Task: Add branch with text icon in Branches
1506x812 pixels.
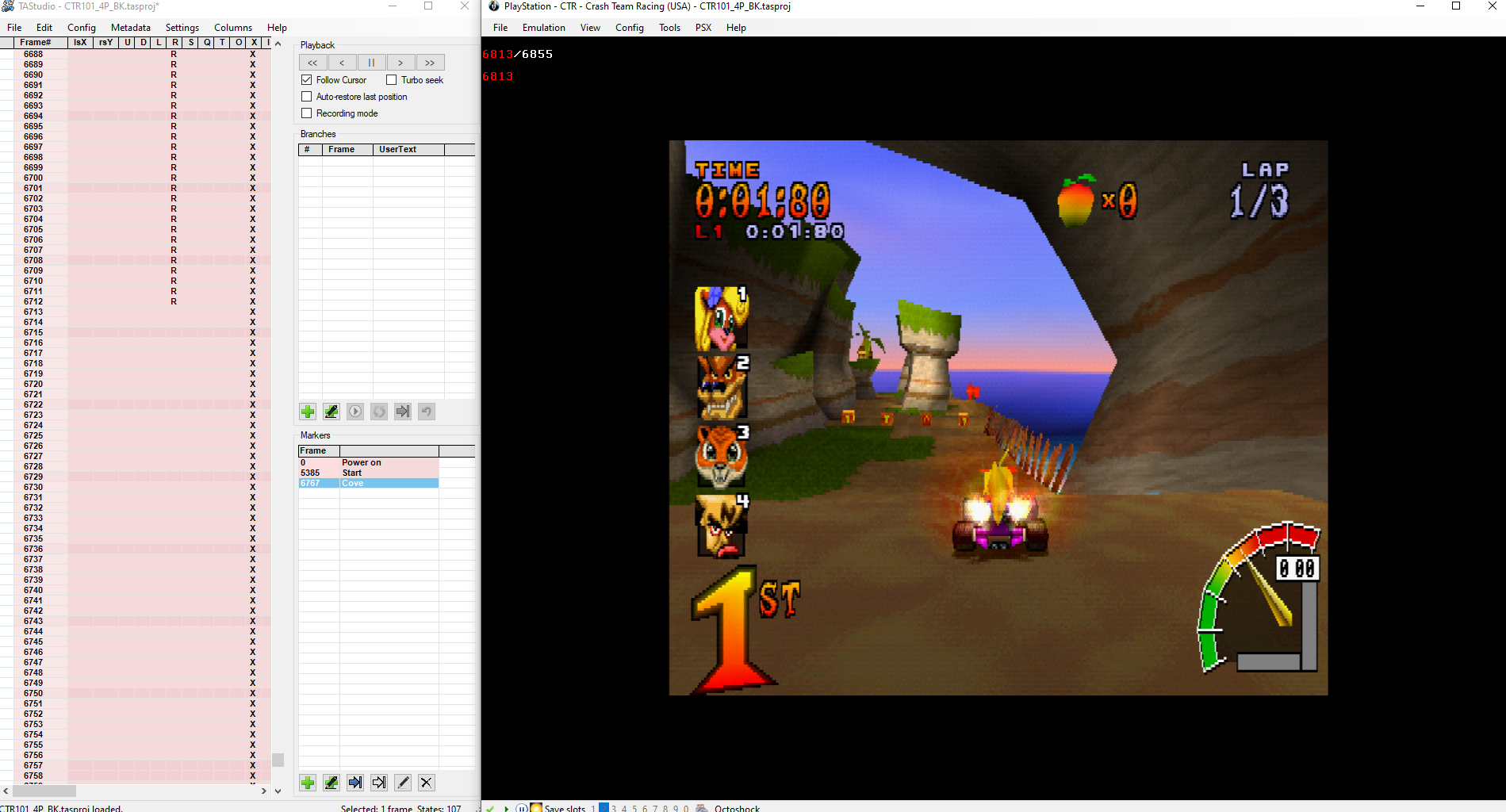Action: coord(331,412)
